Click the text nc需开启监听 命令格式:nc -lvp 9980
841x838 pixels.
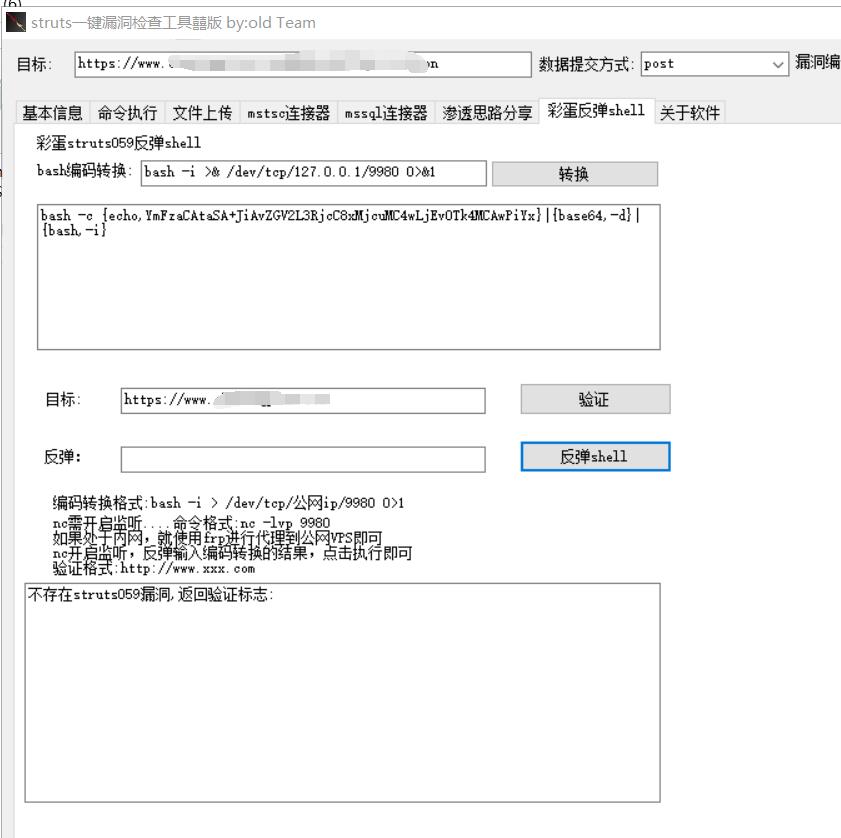click(x=191, y=522)
